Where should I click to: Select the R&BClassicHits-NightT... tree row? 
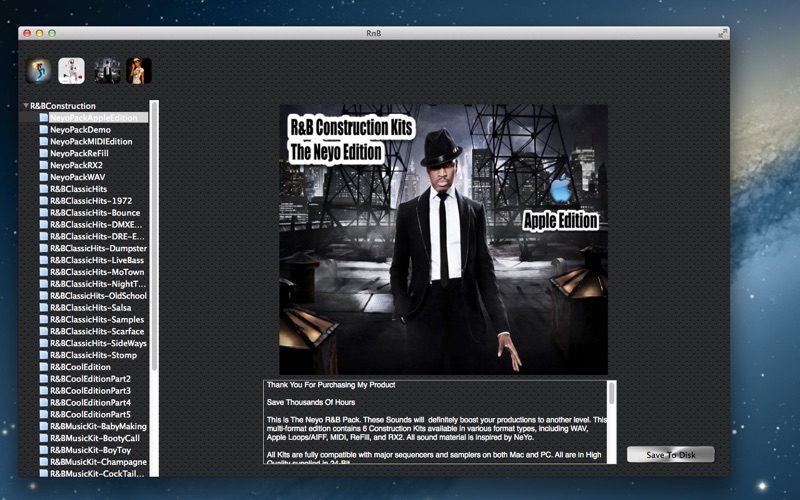point(84,284)
